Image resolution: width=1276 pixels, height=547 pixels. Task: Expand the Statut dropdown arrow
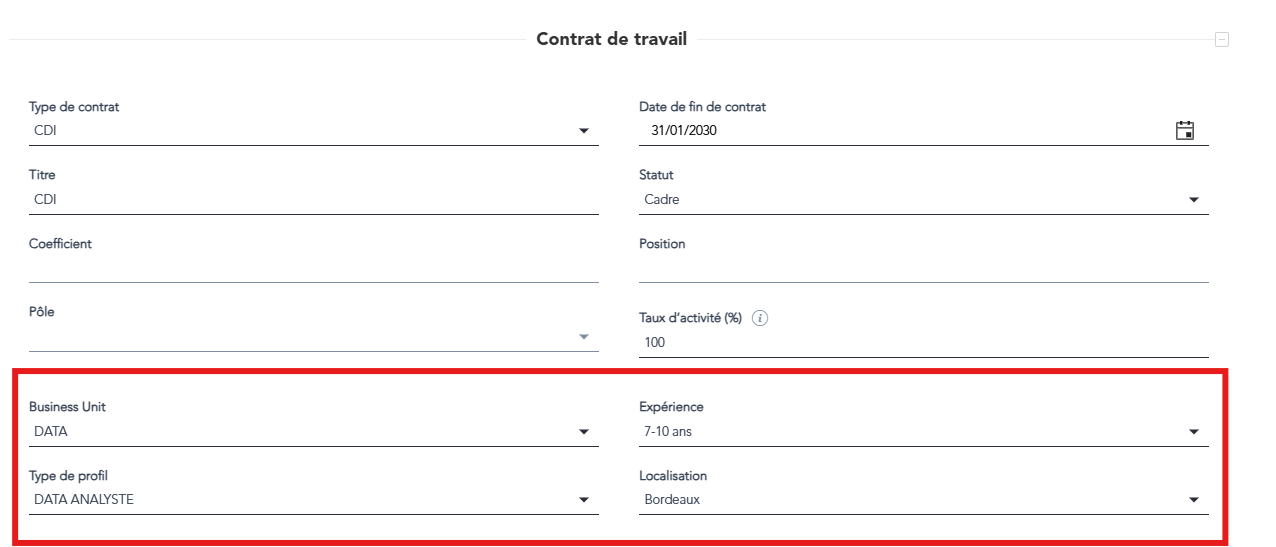(1193, 200)
